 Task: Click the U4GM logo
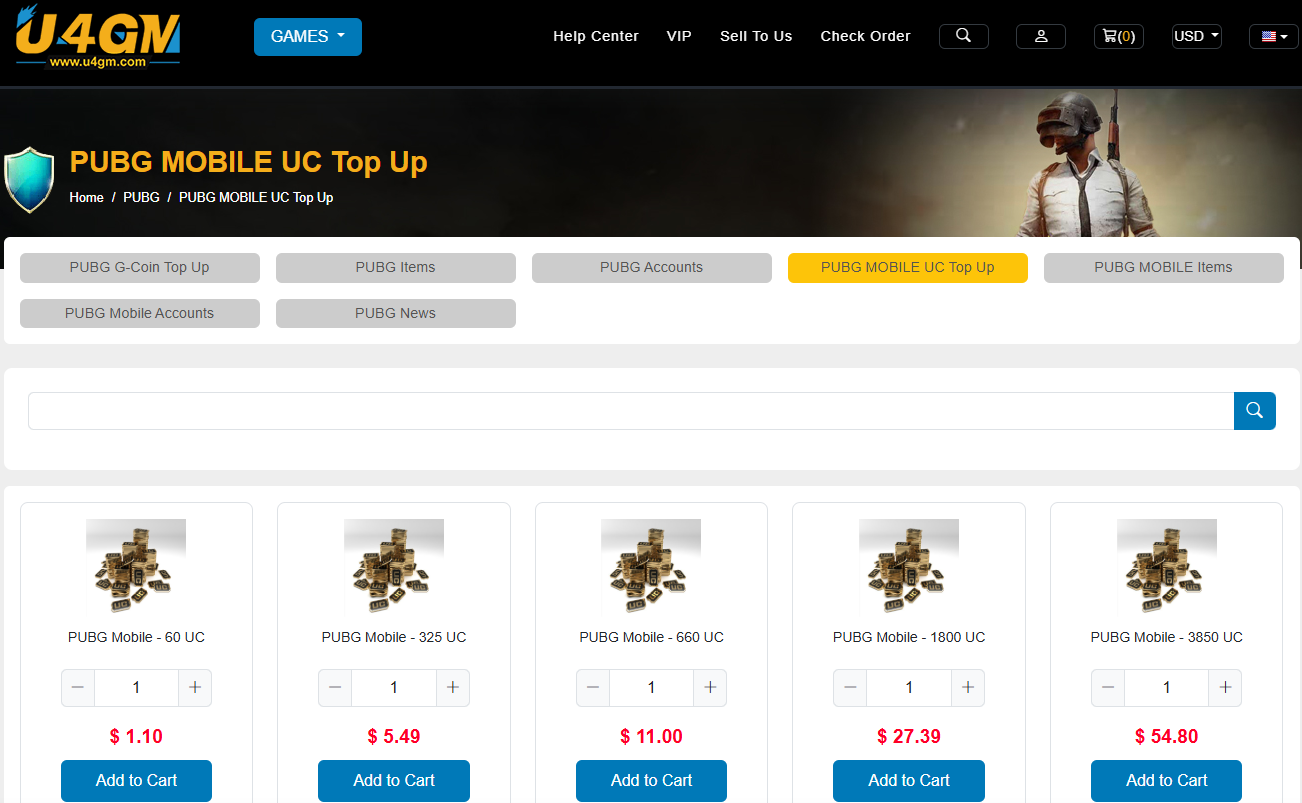tap(98, 36)
